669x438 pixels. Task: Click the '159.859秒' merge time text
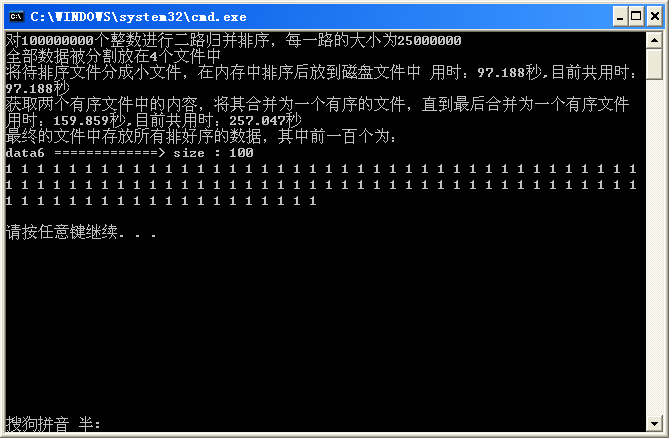(89, 120)
